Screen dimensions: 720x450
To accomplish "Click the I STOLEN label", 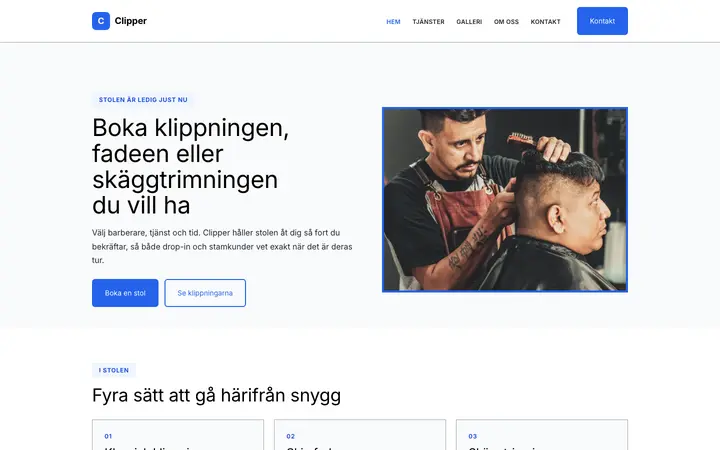I will coord(114,370).
